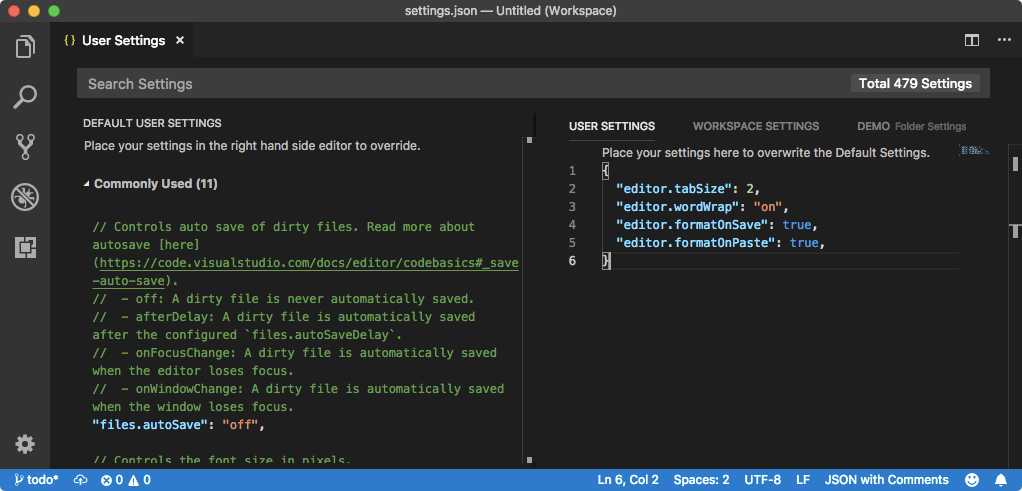Open the Manage gear menu
Viewport: 1022px width, 491px height.
tap(25, 445)
